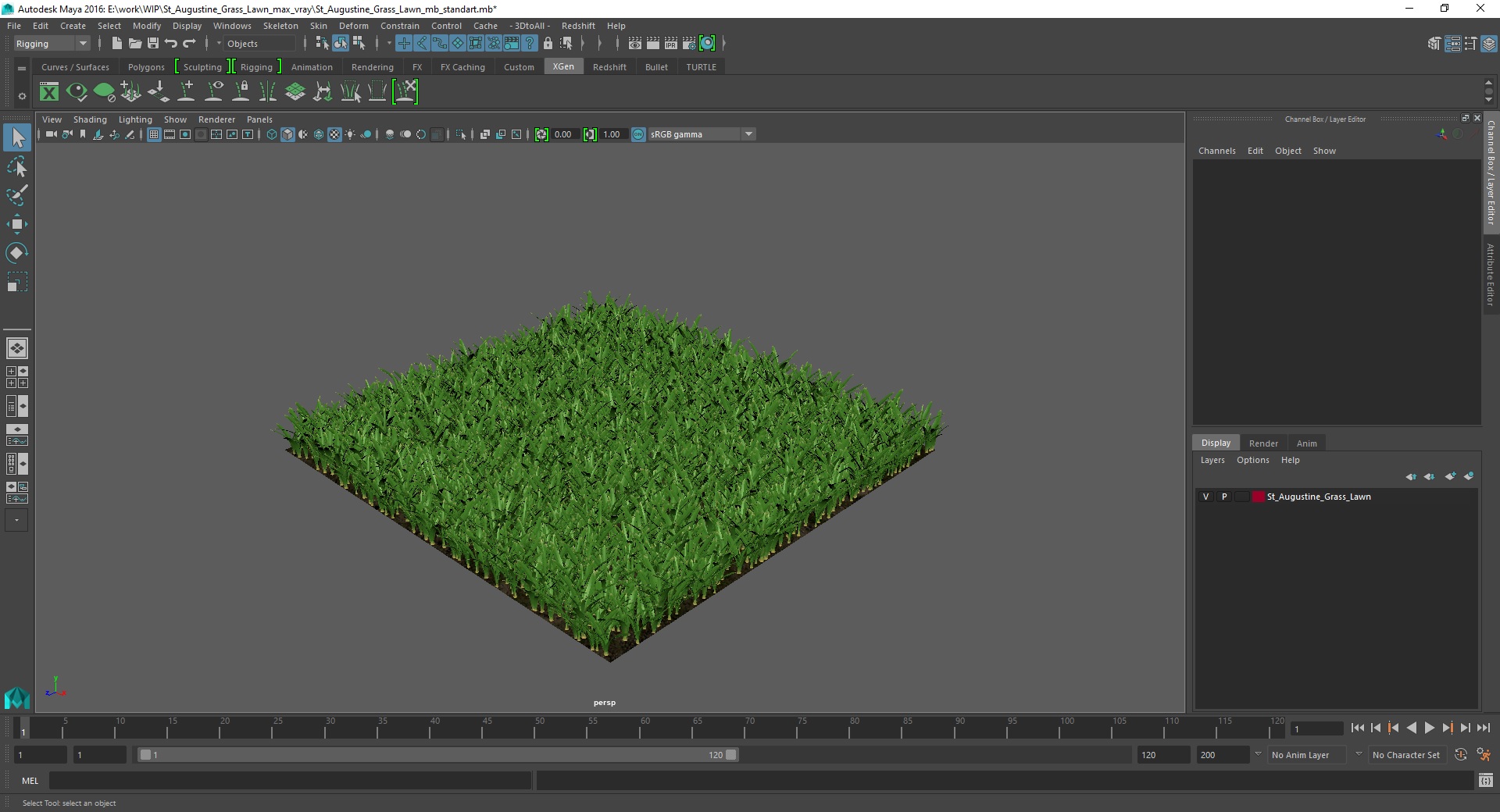
Task: Select the Lasso Select tool
Action: pos(17,167)
